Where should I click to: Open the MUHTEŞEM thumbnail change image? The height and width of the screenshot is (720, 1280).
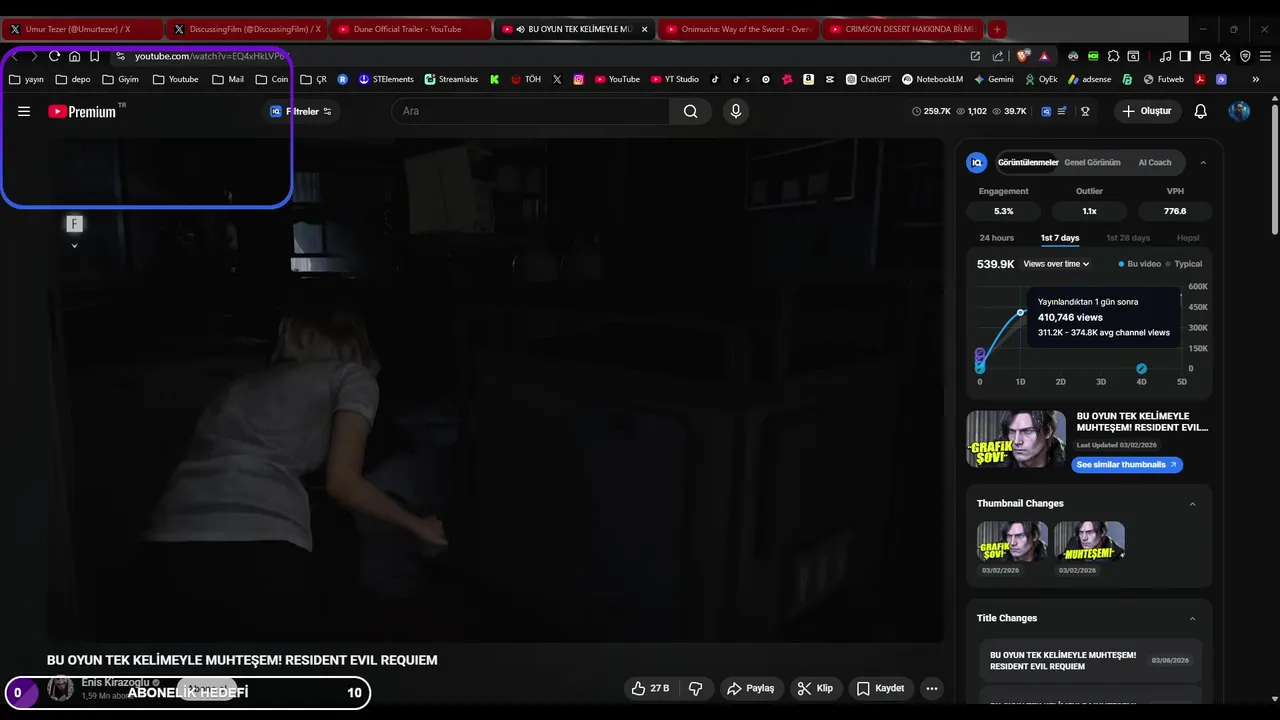coord(1089,541)
